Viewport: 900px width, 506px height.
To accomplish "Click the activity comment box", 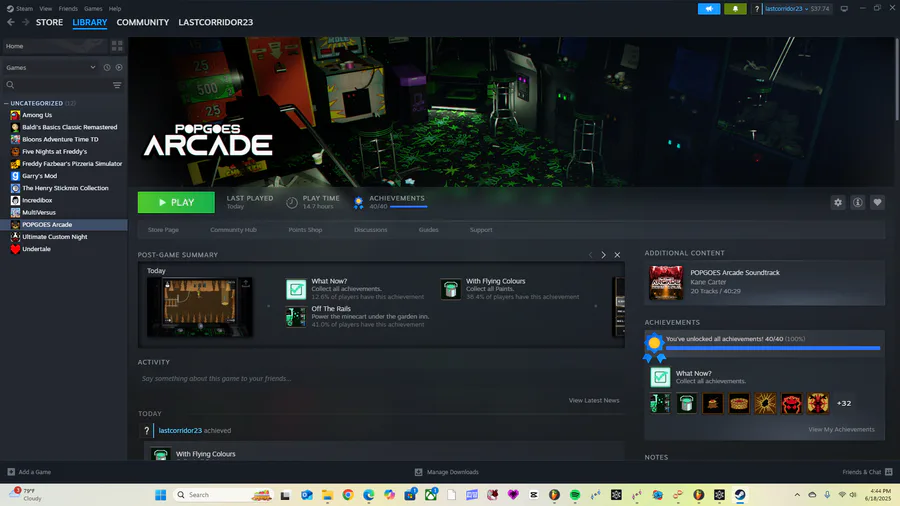I will [381, 379].
